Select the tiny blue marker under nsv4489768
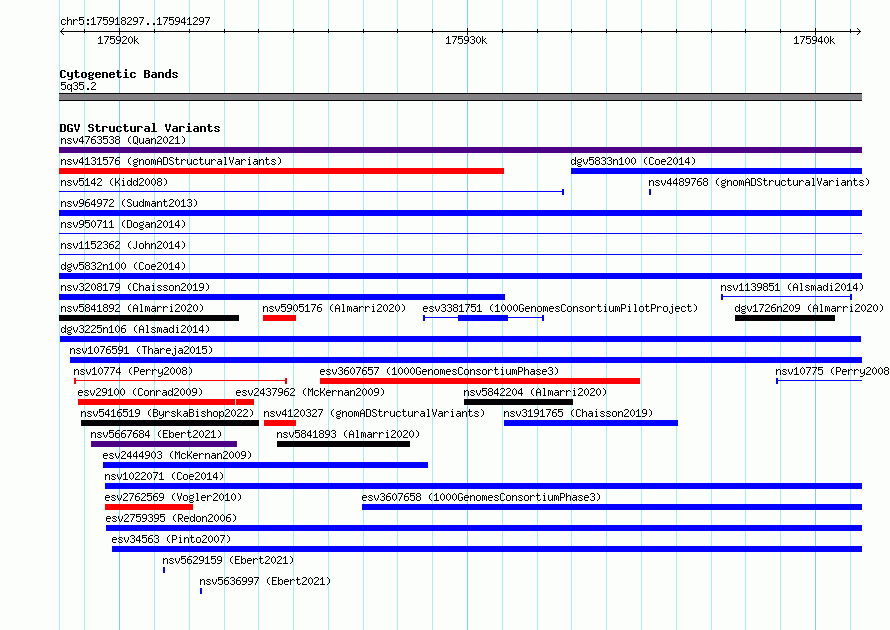This screenshot has height=630, width=890. (x=650, y=192)
